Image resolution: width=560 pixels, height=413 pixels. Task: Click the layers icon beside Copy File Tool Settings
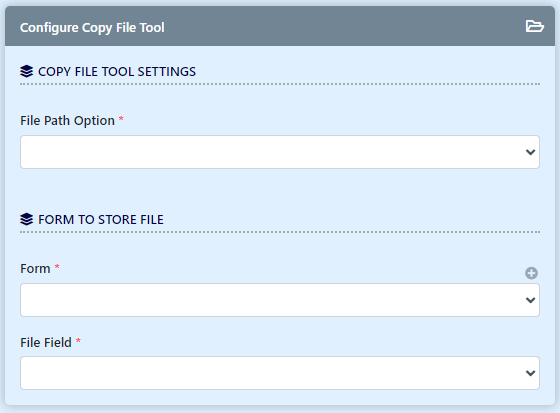[x=26, y=71]
